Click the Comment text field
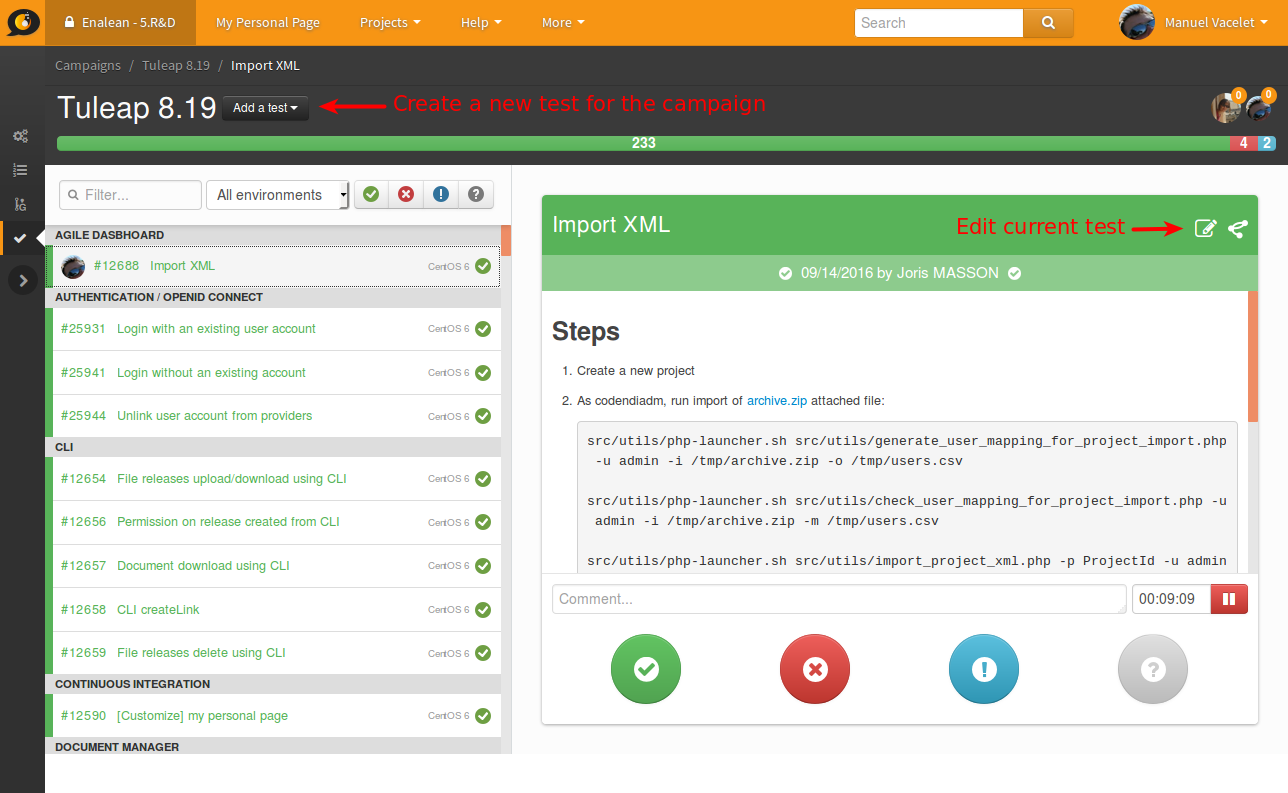The width and height of the screenshot is (1288, 793). click(x=839, y=599)
